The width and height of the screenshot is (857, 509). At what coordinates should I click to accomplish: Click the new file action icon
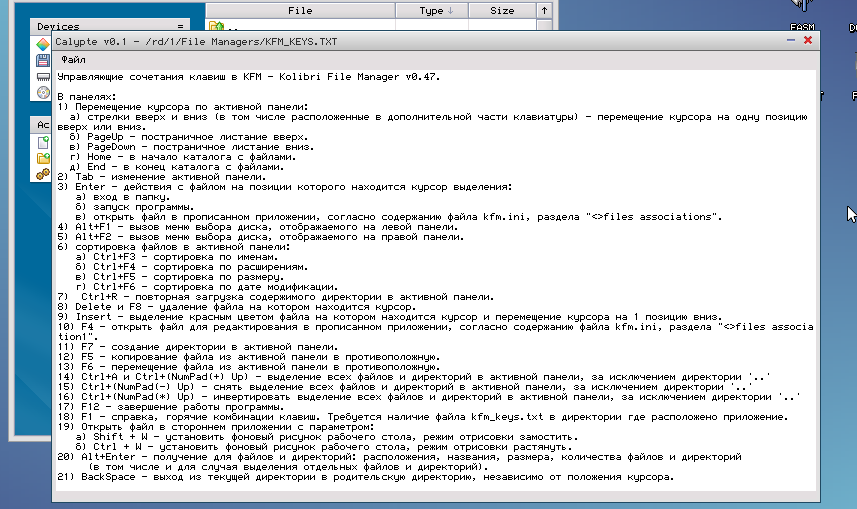pyautogui.click(x=43, y=142)
